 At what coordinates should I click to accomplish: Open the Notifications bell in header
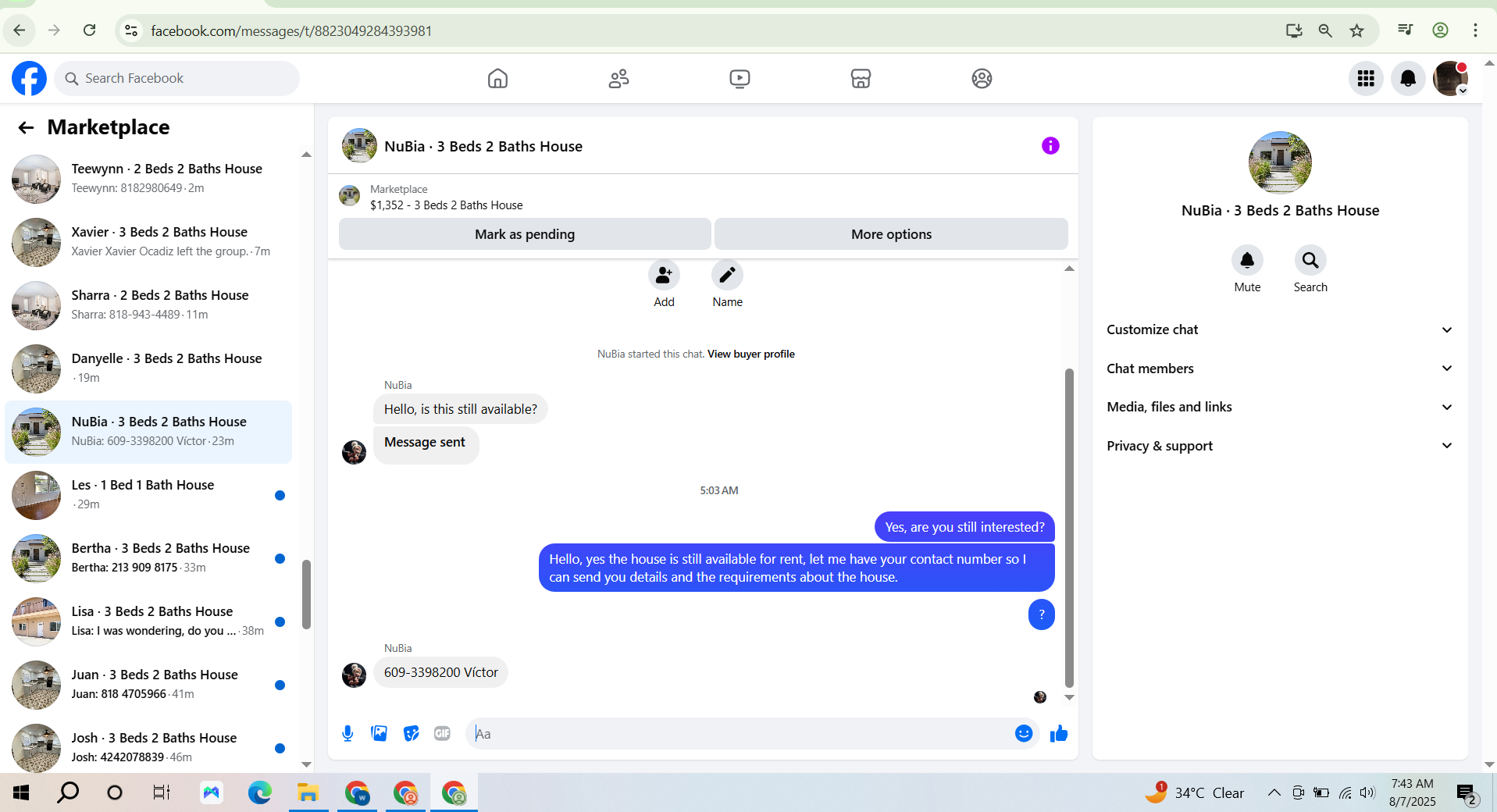tap(1408, 78)
